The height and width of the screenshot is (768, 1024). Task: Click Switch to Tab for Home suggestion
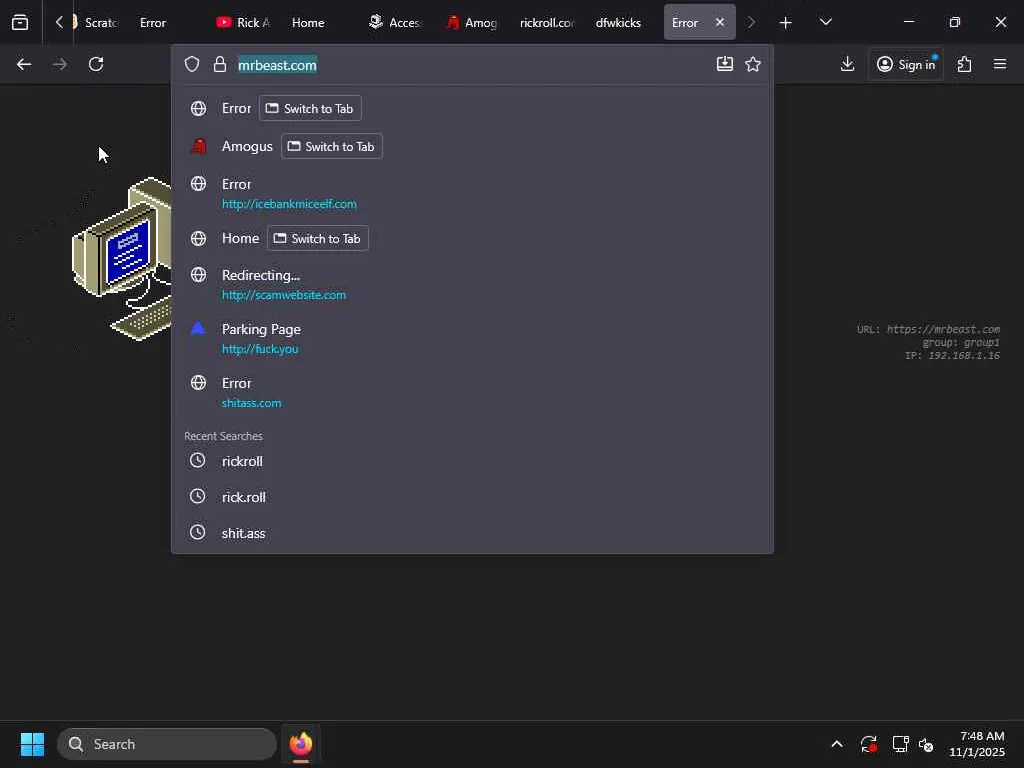coord(318,238)
